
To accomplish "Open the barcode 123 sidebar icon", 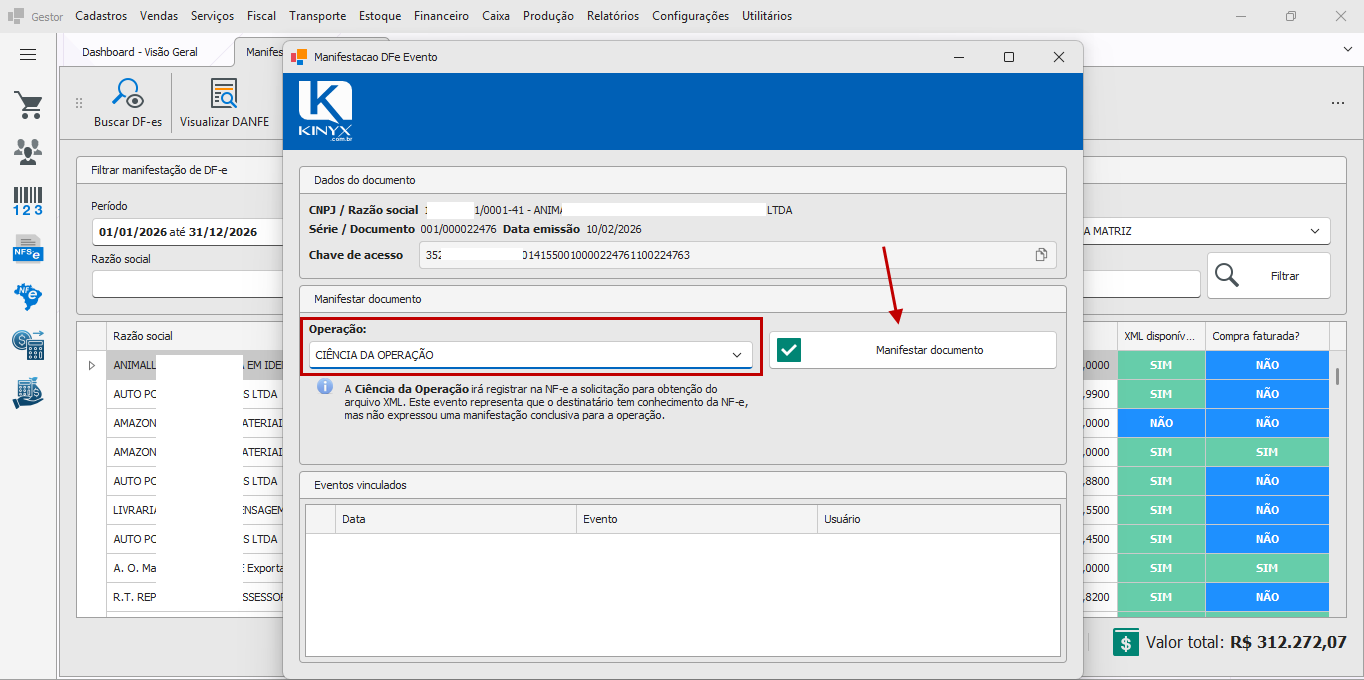I will [x=28, y=201].
